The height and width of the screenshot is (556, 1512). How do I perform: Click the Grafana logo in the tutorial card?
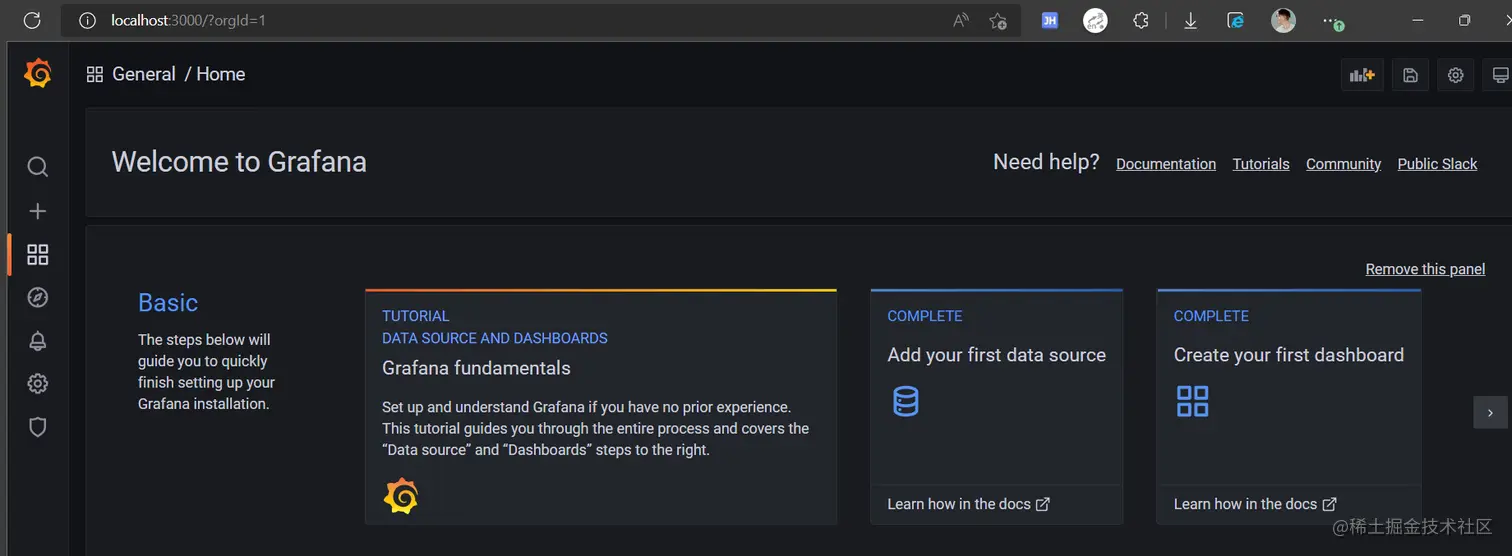click(x=400, y=496)
